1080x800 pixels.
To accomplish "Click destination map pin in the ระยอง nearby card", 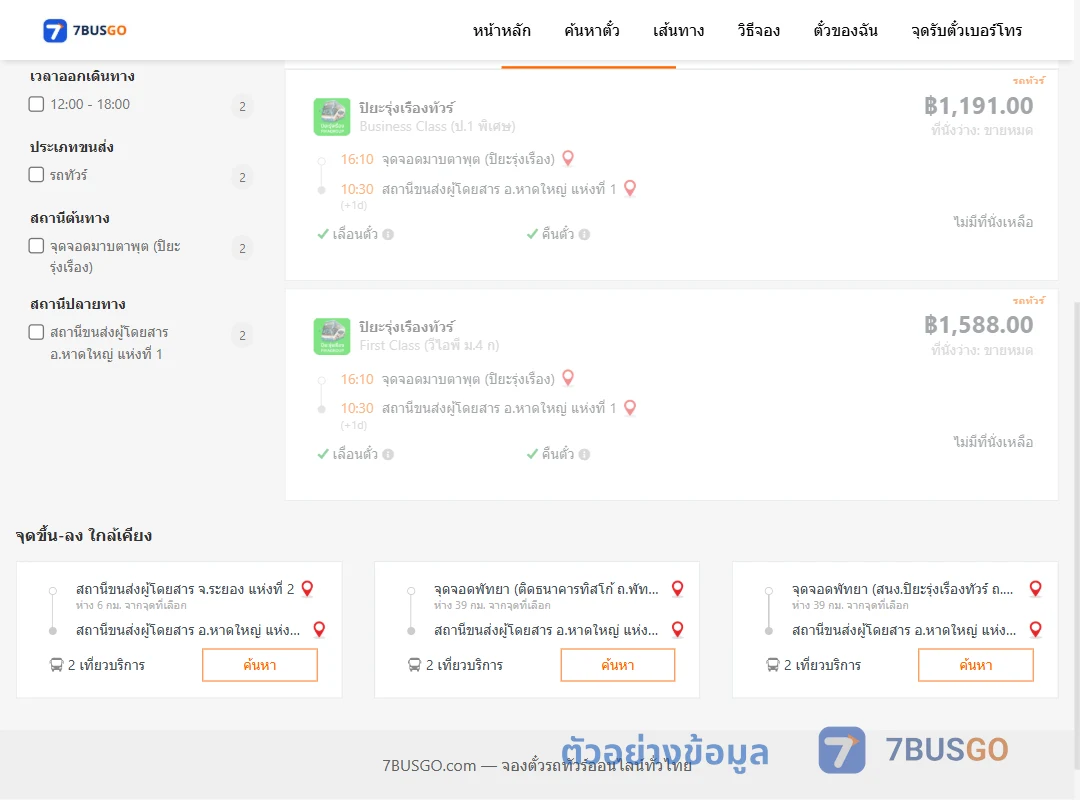I will tap(319, 628).
